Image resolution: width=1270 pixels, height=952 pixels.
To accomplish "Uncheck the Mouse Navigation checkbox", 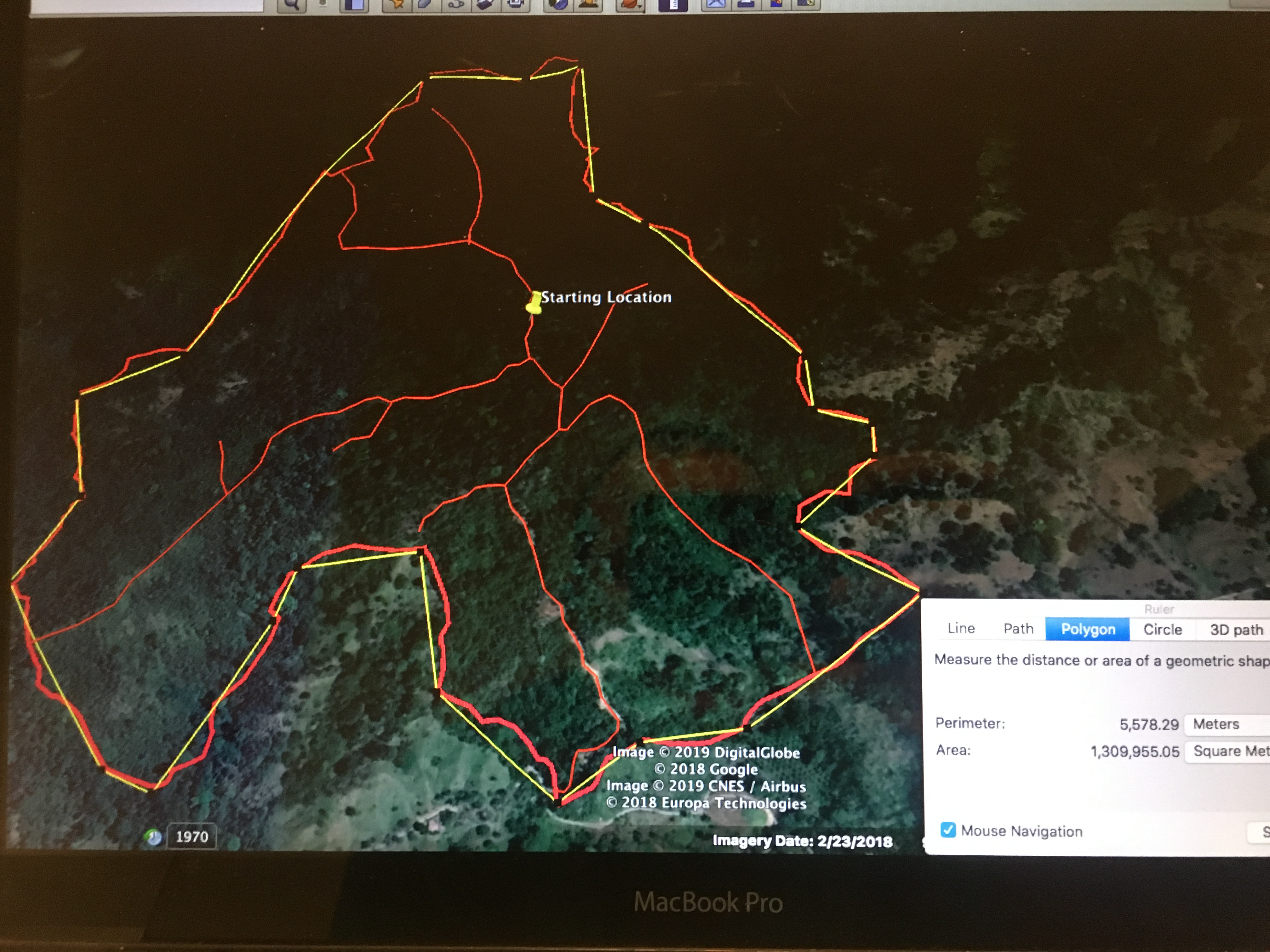I will (948, 830).
